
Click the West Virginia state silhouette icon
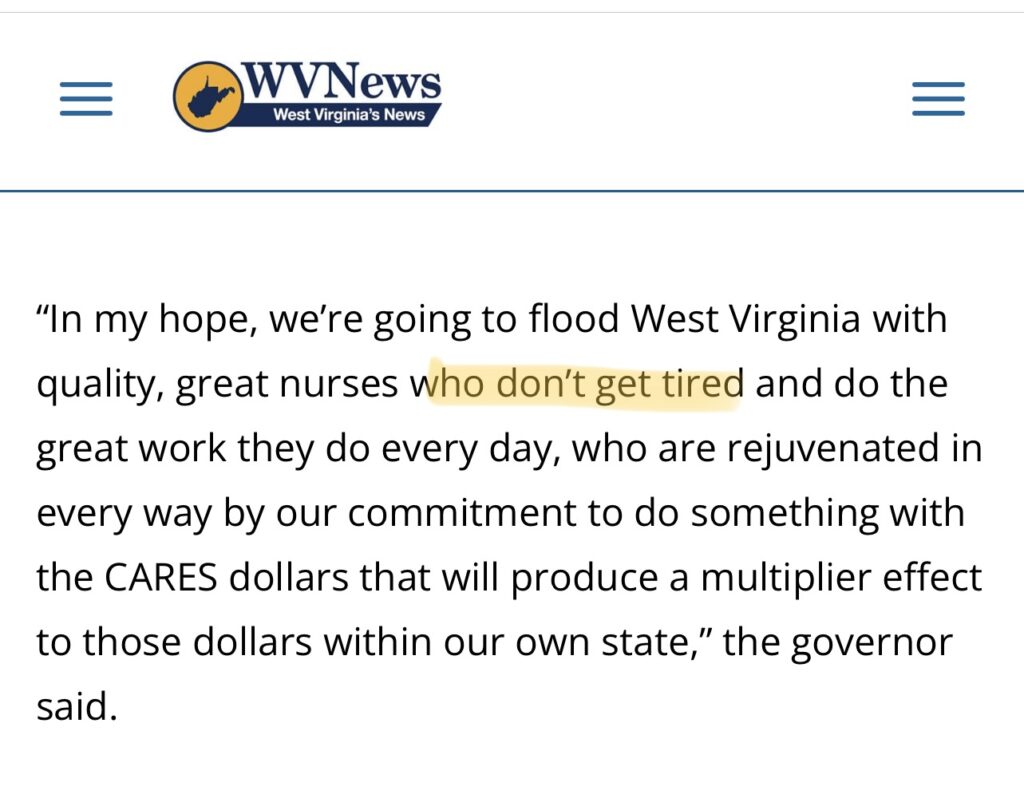coord(209,98)
